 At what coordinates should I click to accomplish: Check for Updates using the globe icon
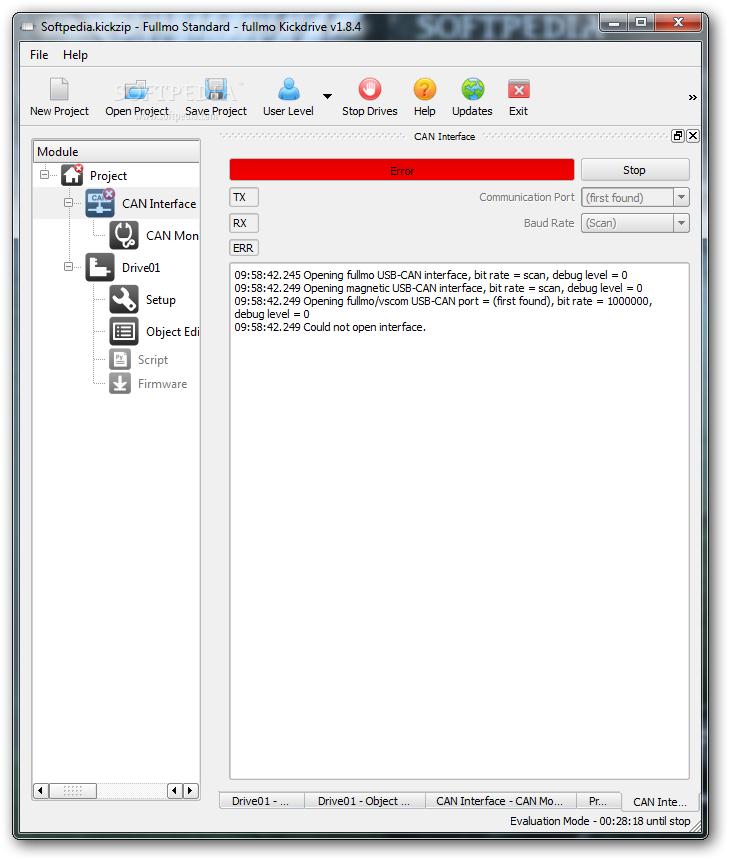[472, 89]
